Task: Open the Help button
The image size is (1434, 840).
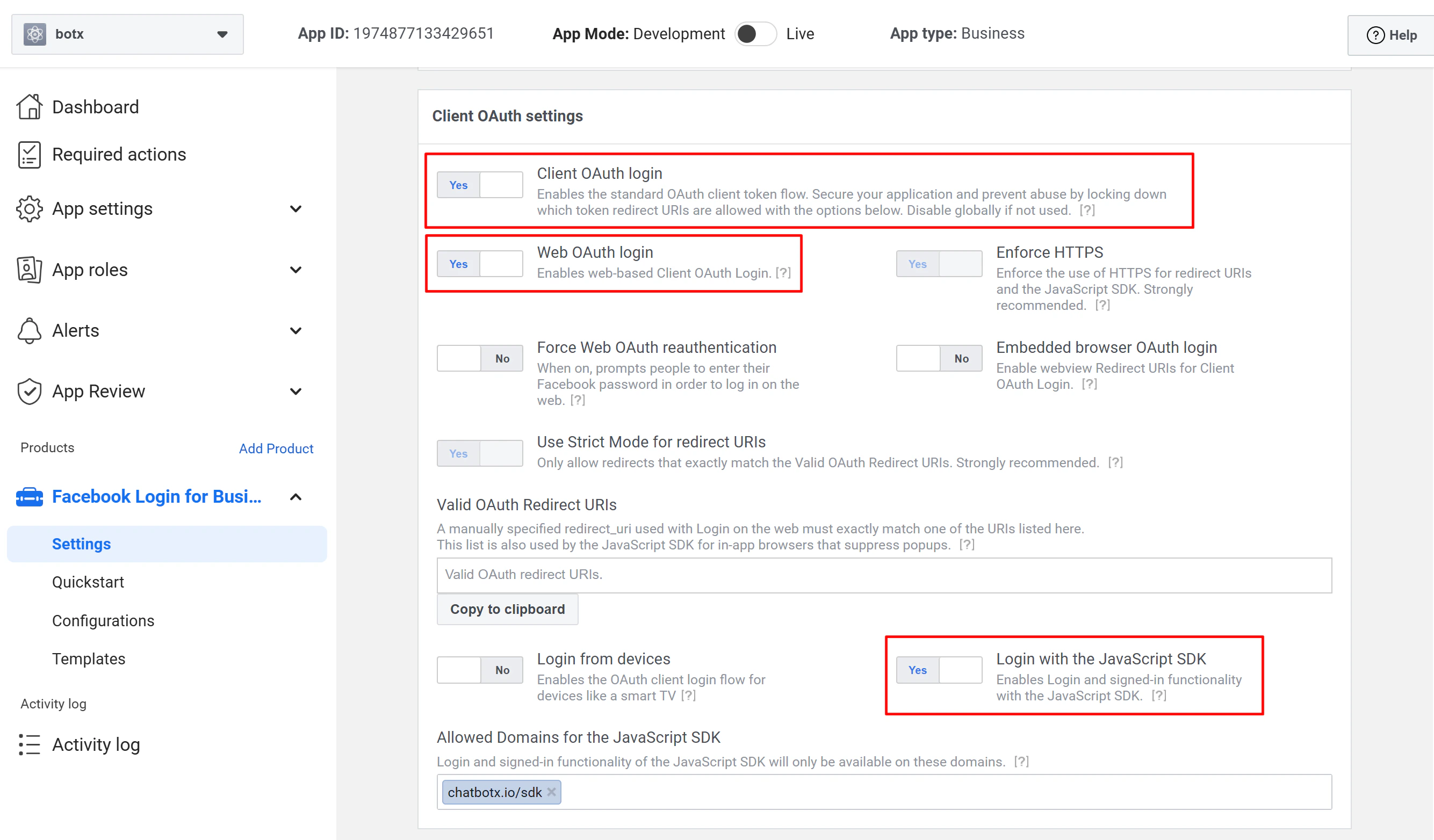Action: pos(1391,35)
